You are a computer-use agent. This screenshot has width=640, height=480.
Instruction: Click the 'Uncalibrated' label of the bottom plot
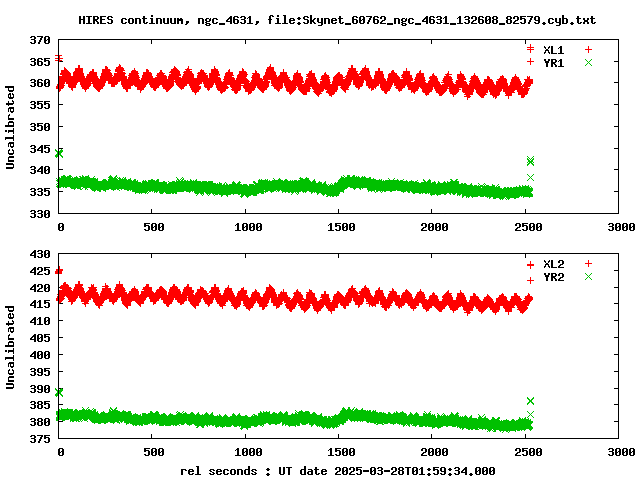click(10, 347)
